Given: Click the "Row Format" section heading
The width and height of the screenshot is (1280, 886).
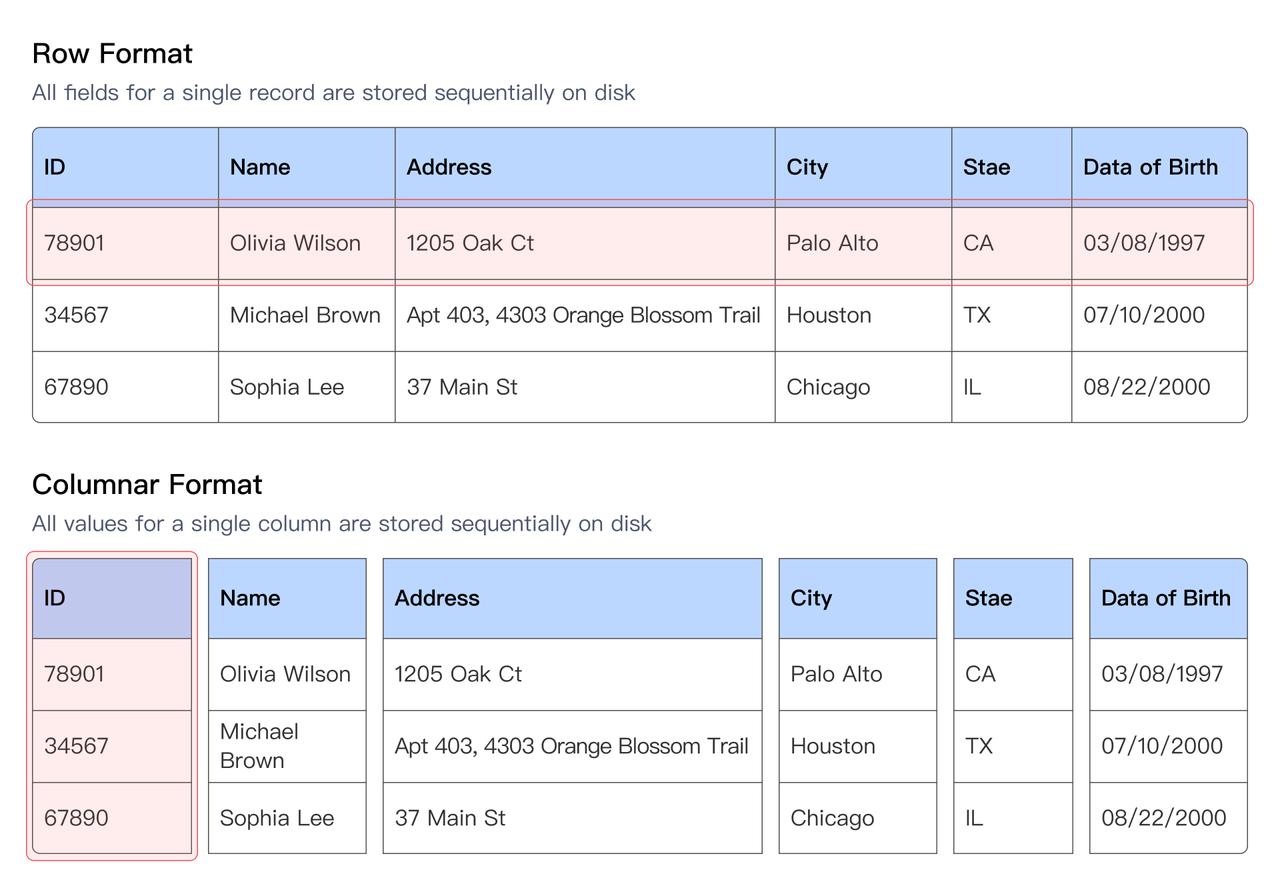Looking at the screenshot, I should coord(112,54).
